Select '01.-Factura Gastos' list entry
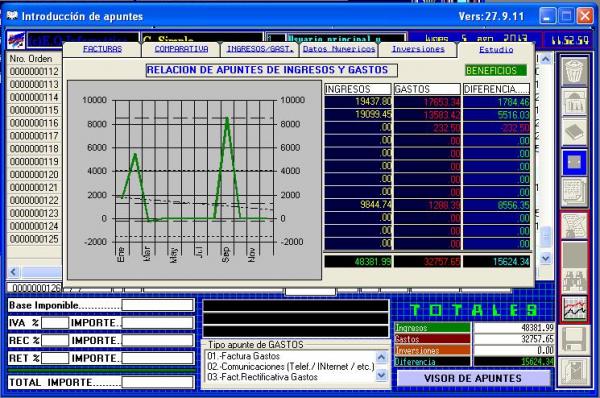 [243, 356]
